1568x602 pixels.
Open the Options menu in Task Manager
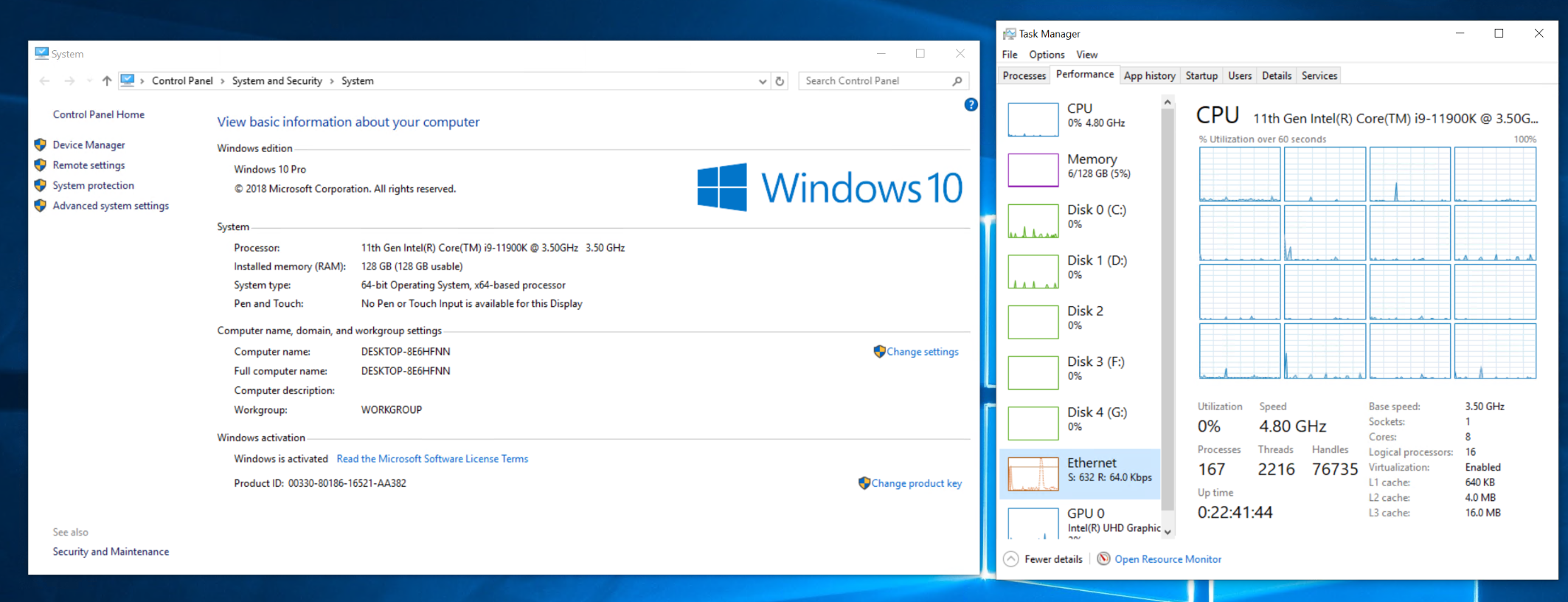pos(1046,55)
